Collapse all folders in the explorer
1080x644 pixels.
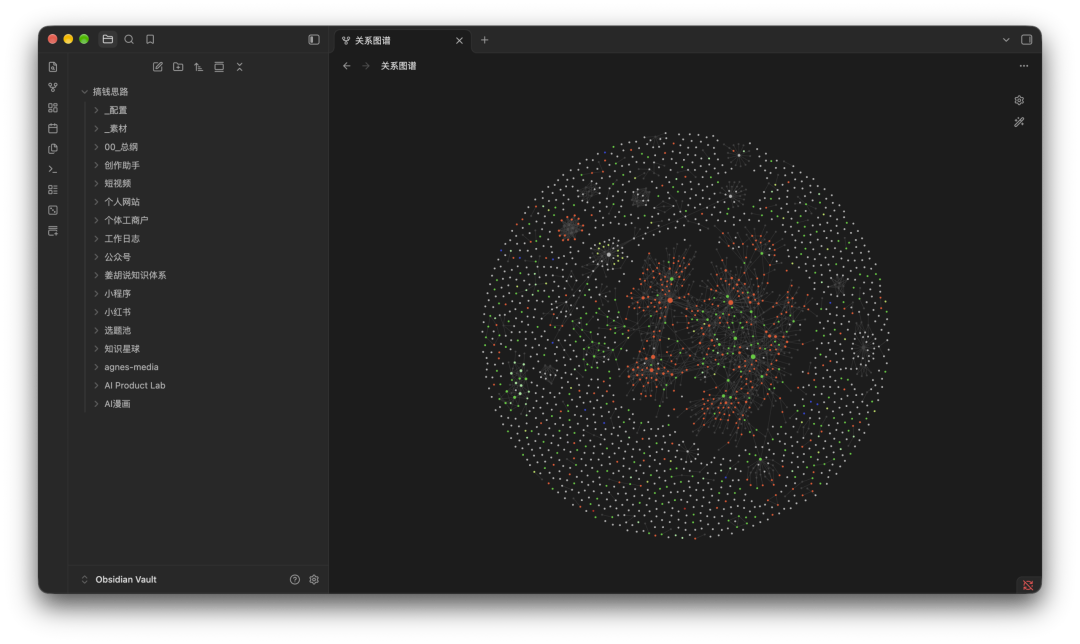tap(240, 67)
